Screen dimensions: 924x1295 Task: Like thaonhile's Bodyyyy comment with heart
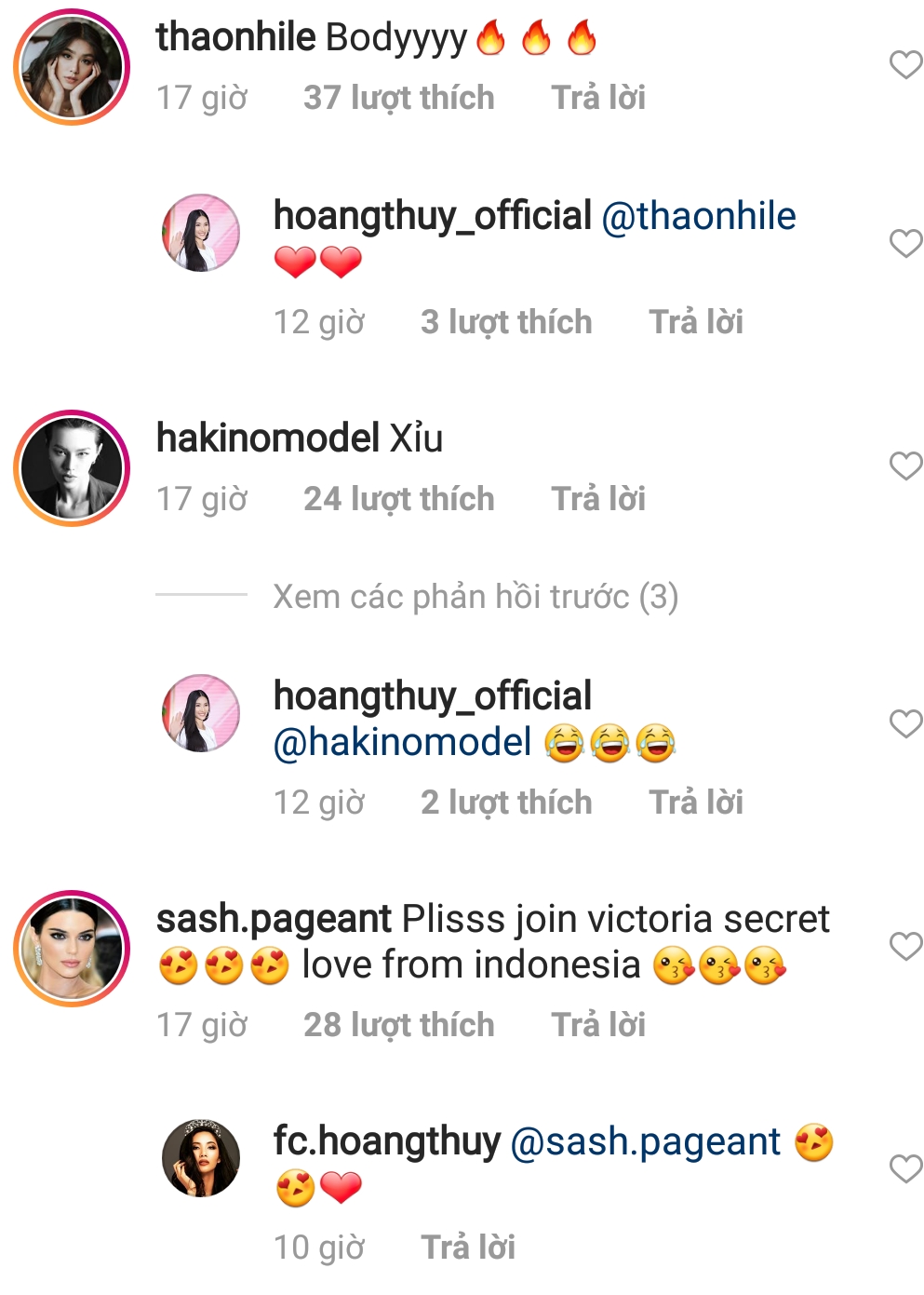click(x=905, y=65)
